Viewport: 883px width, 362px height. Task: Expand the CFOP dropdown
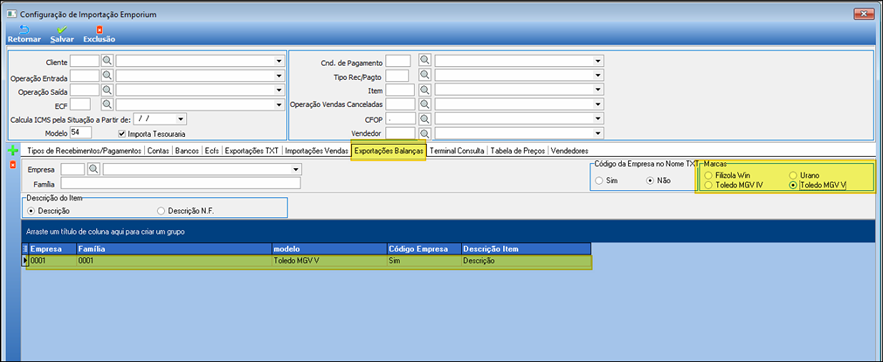click(x=598, y=119)
